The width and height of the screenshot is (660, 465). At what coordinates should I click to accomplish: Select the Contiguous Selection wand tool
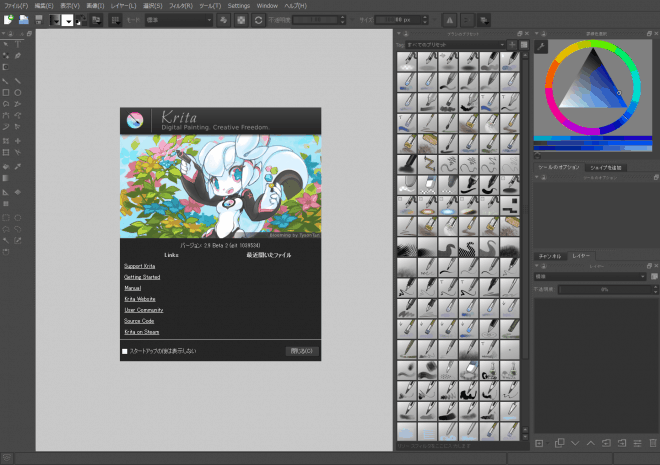point(6,241)
